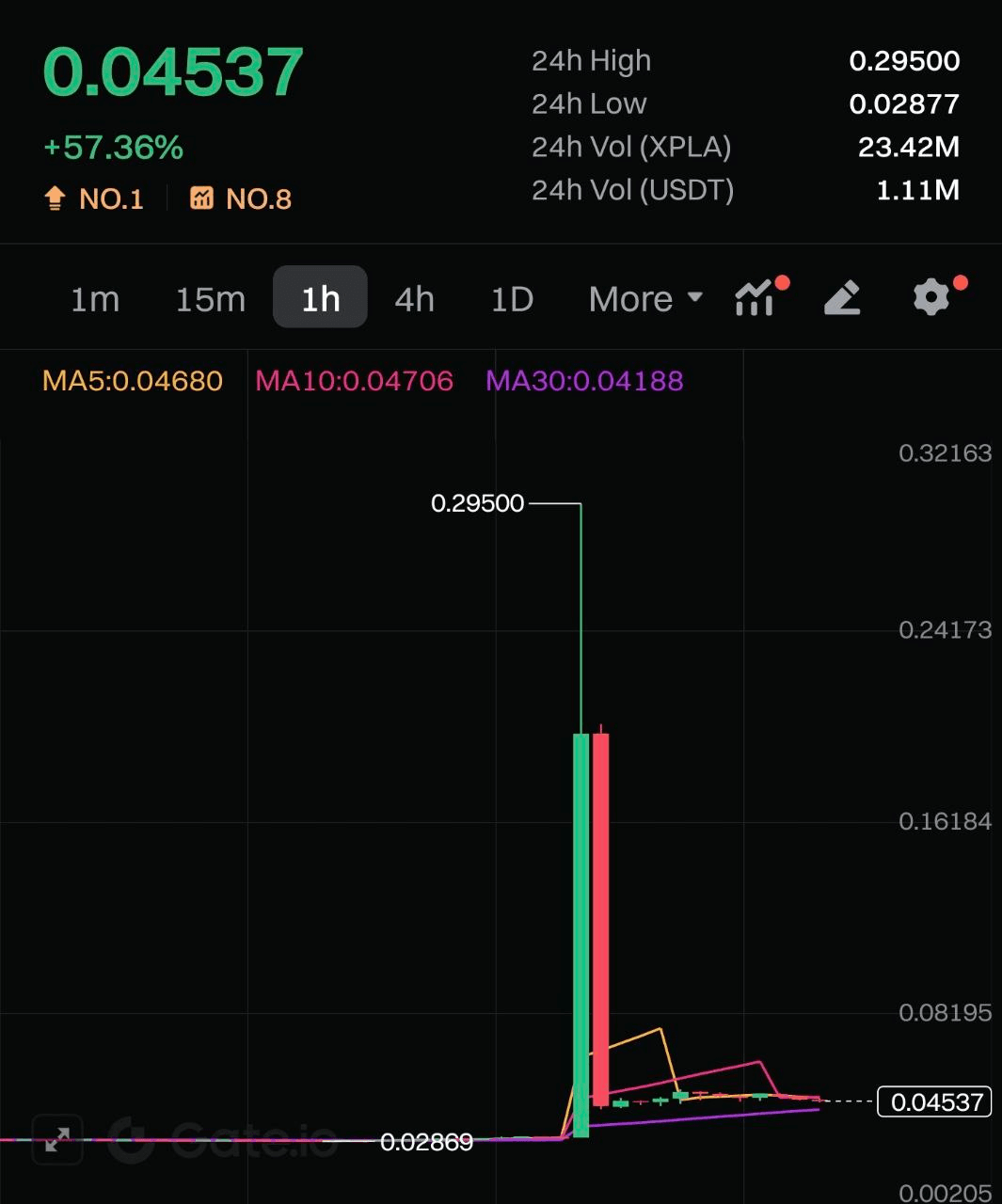The height and width of the screenshot is (1204, 1002).
Task: Switch to the 1D timeframe
Action: pyautogui.click(x=512, y=299)
